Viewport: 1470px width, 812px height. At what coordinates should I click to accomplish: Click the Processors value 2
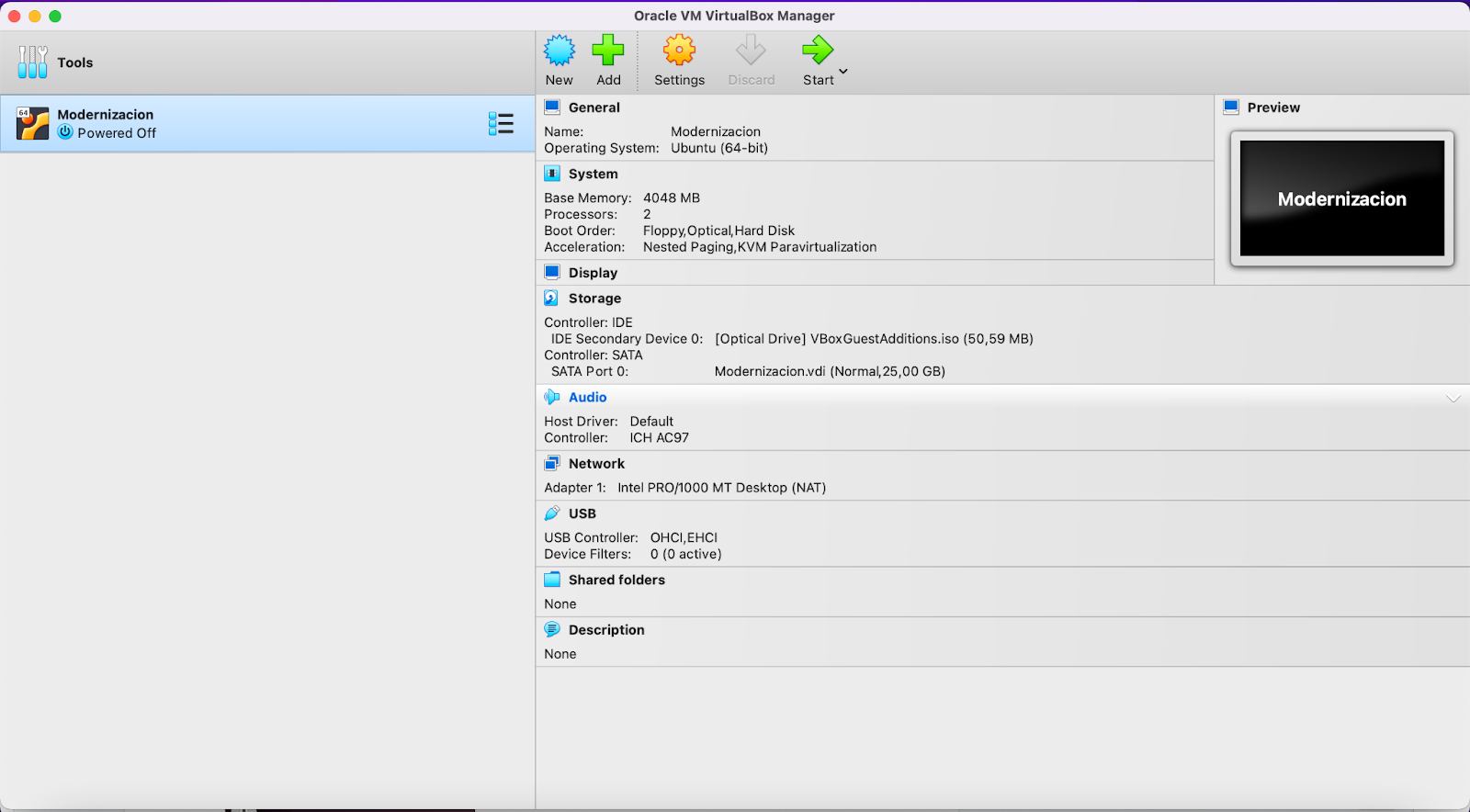(647, 214)
